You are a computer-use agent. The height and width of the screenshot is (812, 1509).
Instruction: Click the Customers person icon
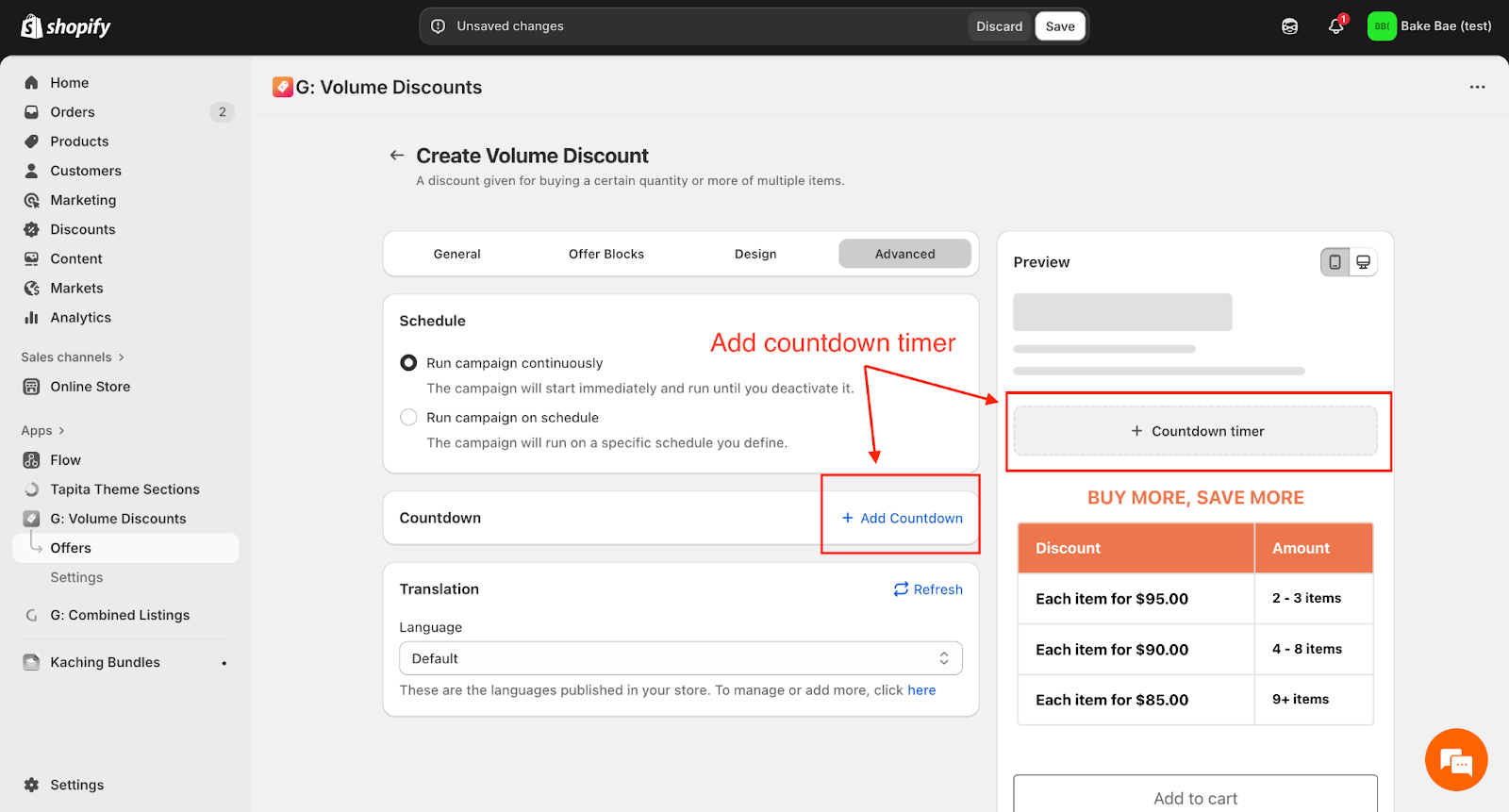click(x=31, y=171)
